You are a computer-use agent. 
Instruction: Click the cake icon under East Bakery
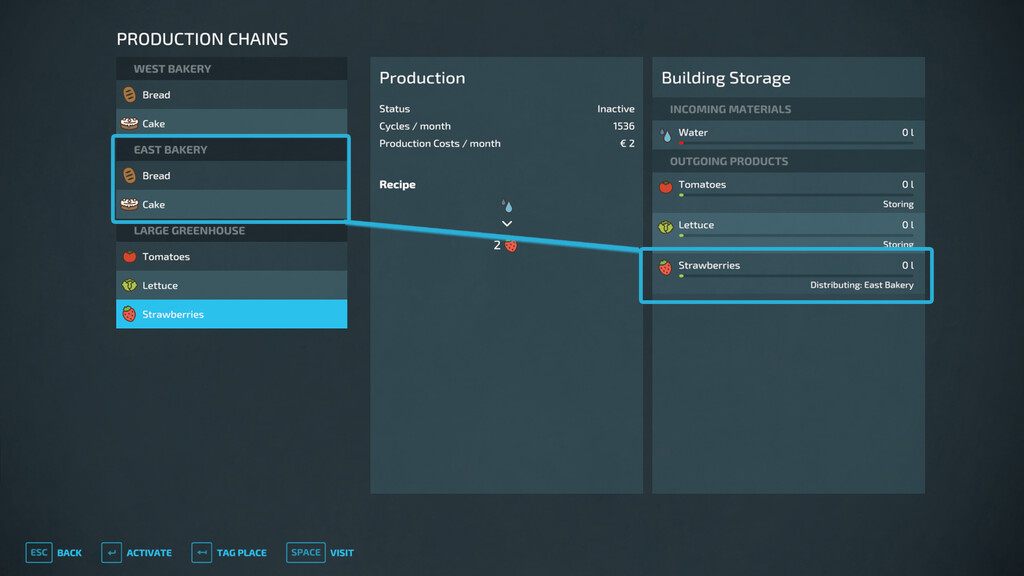(129, 204)
